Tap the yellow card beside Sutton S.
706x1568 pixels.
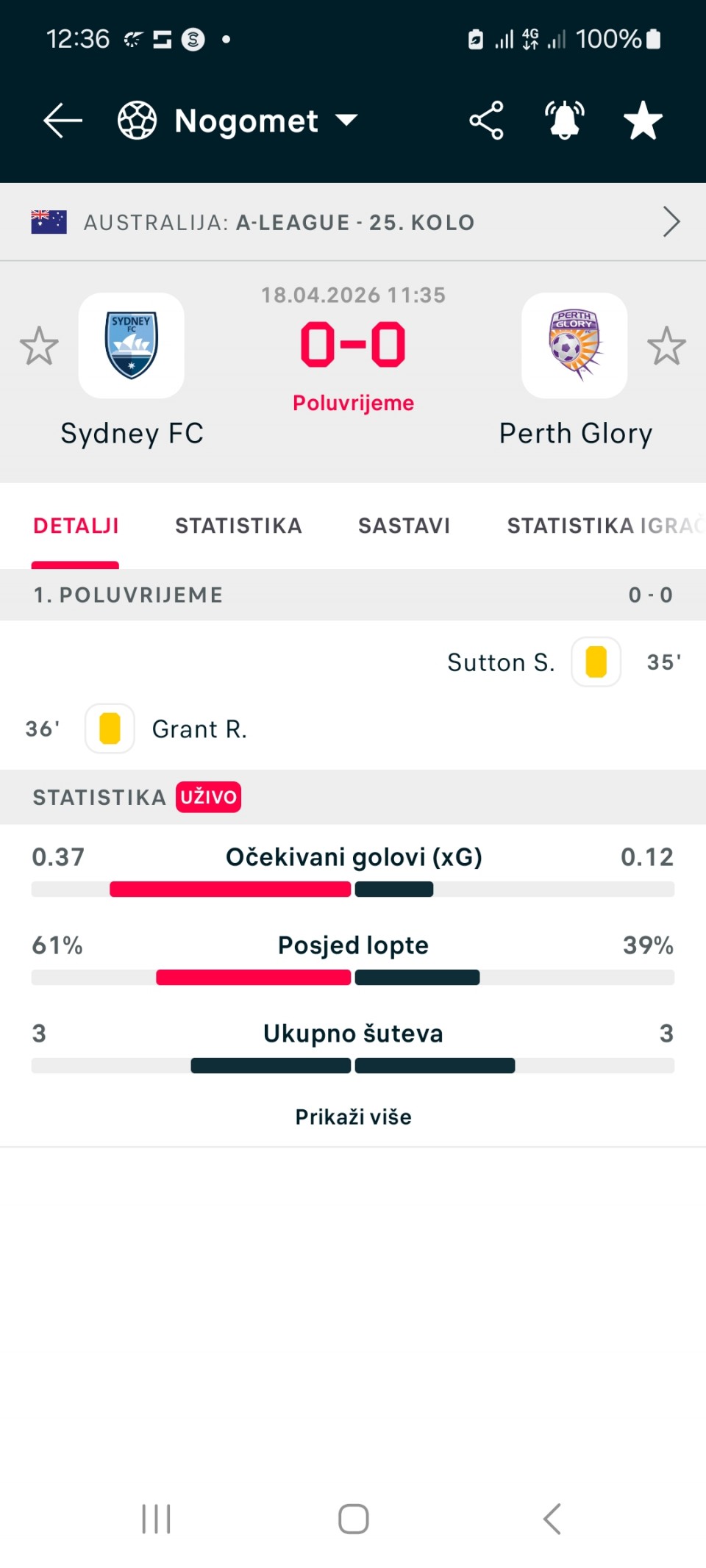pos(596,662)
